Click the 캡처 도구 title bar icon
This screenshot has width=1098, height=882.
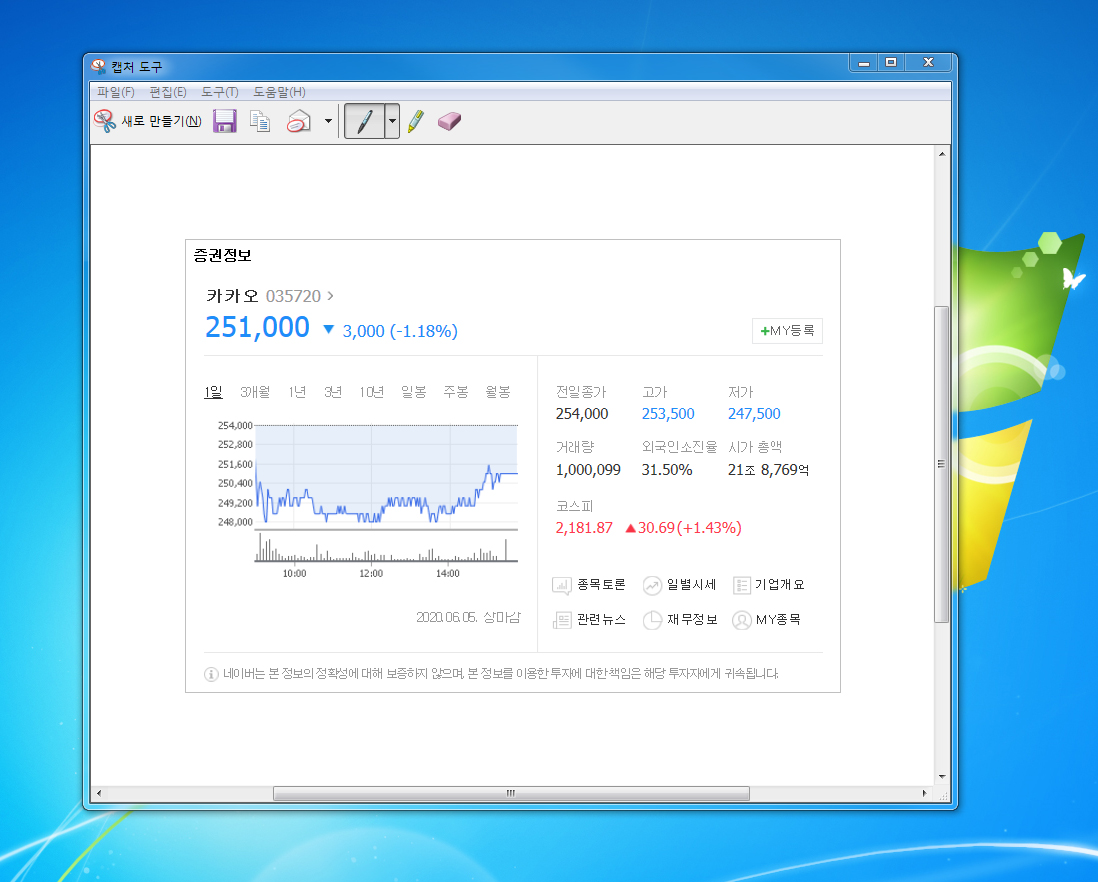click(99, 67)
